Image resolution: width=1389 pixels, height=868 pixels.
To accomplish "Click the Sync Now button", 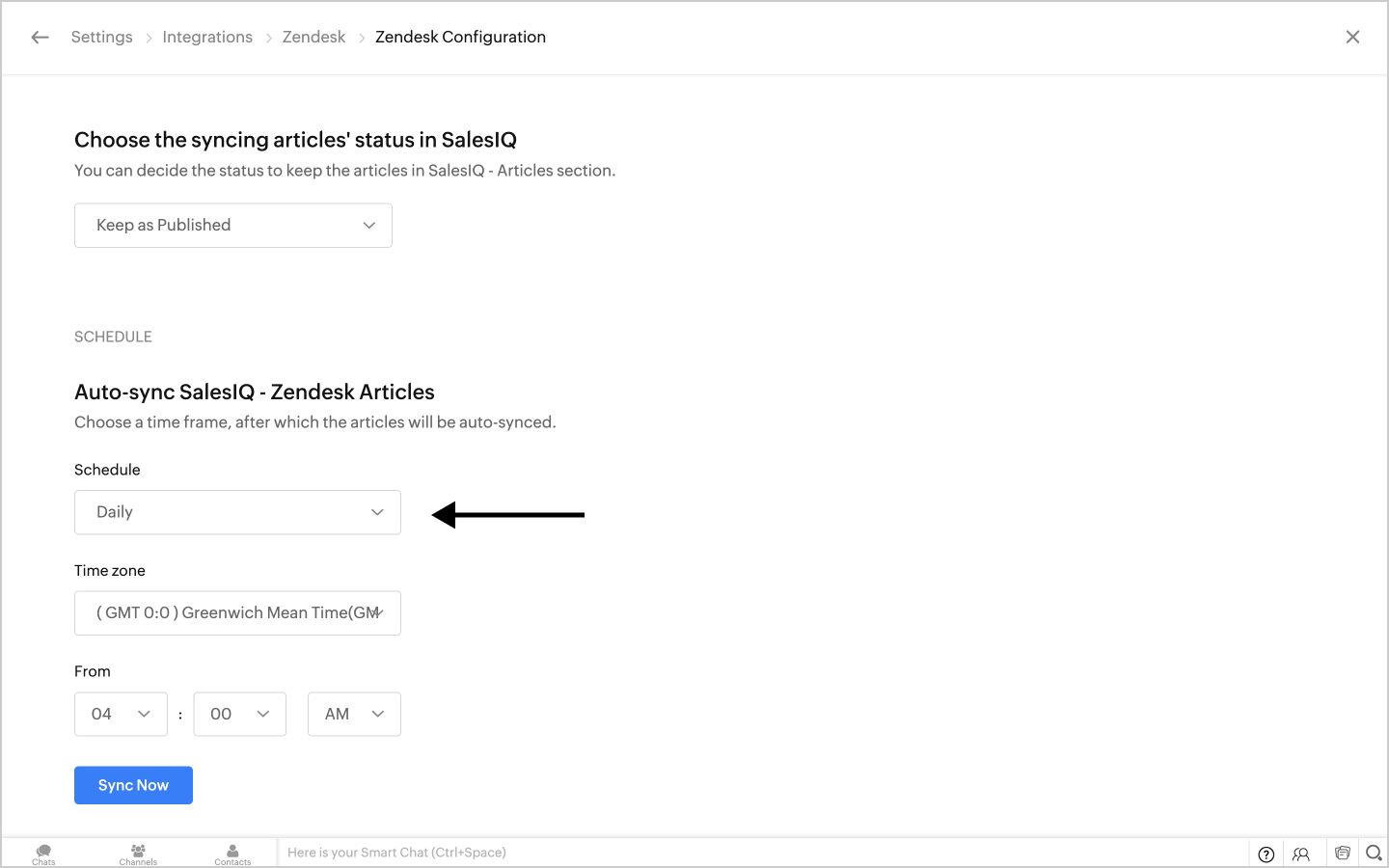I will click(x=133, y=785).
